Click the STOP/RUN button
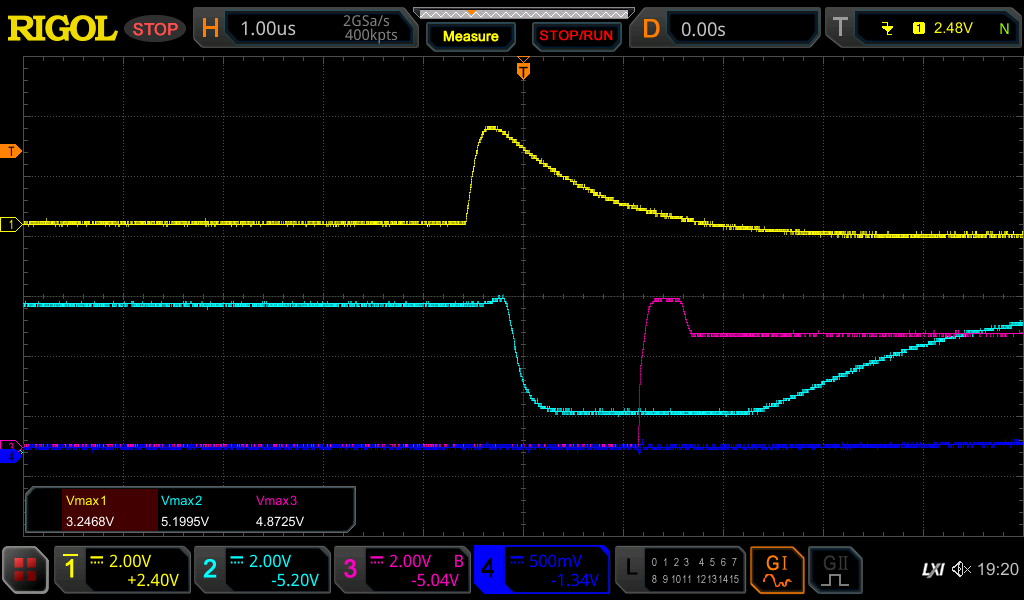1024x600 pixels. click(x=576, y=36)
